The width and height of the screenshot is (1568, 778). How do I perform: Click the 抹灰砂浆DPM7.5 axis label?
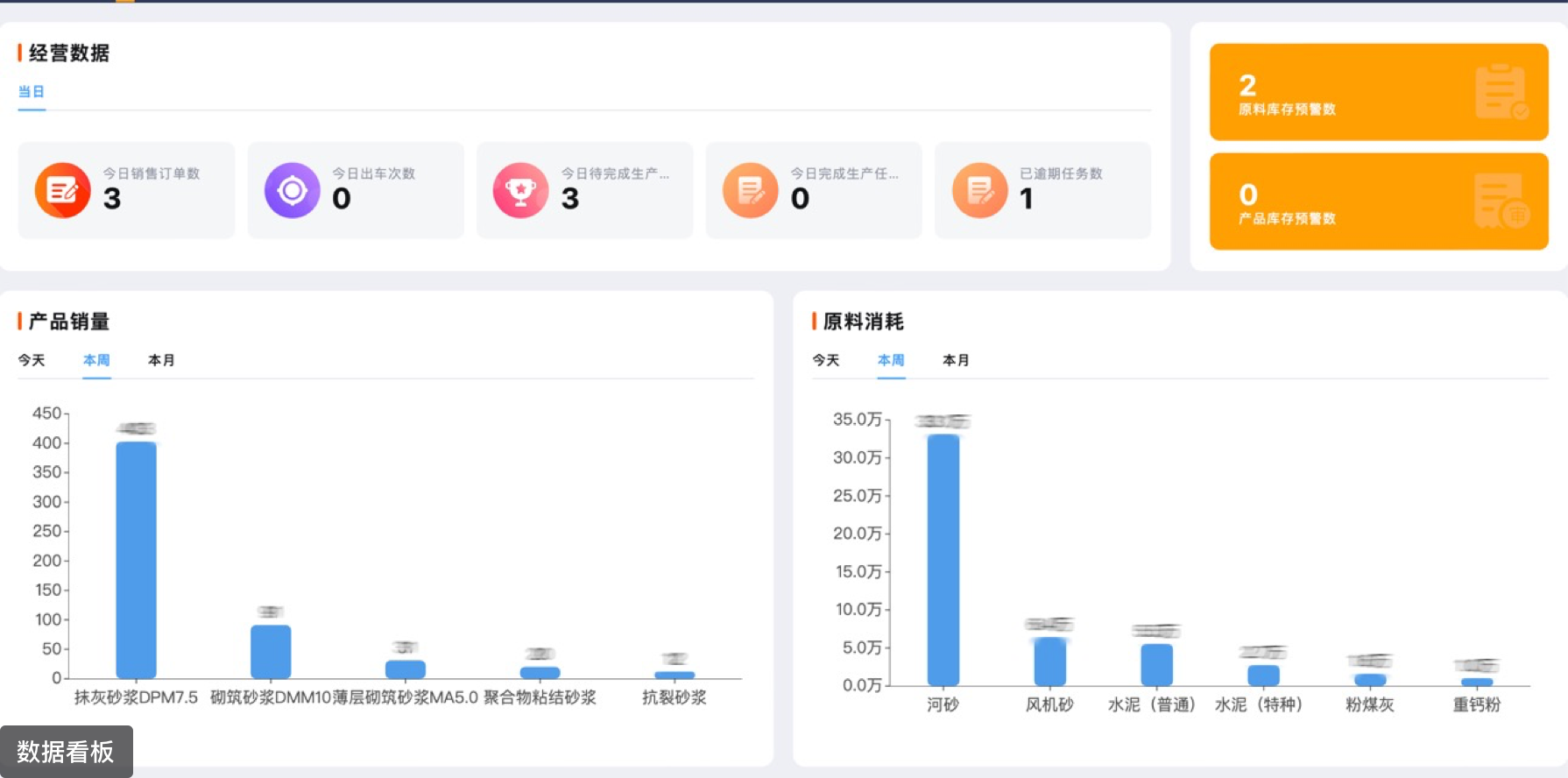coord(136,697)
